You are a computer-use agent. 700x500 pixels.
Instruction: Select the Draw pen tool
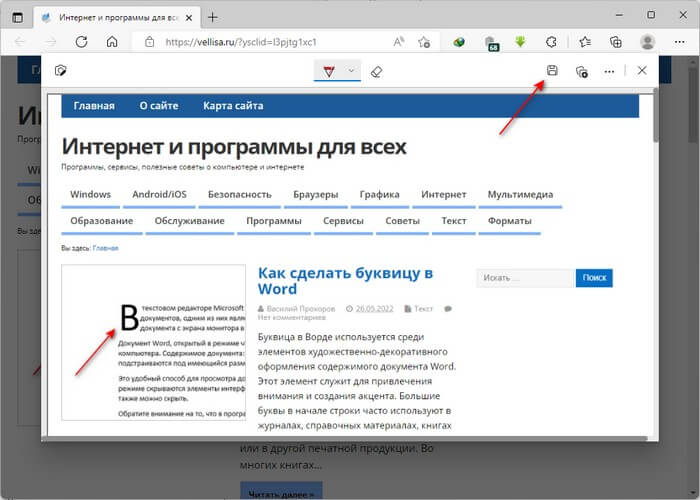[x=329, y=71]
